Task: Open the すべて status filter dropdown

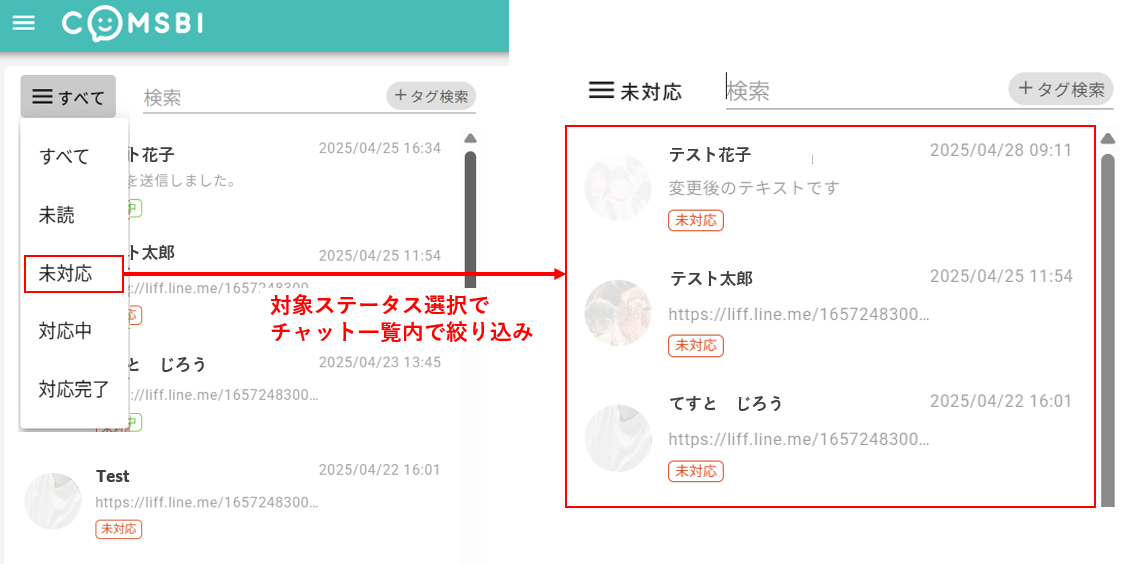Action: [68, 96]
